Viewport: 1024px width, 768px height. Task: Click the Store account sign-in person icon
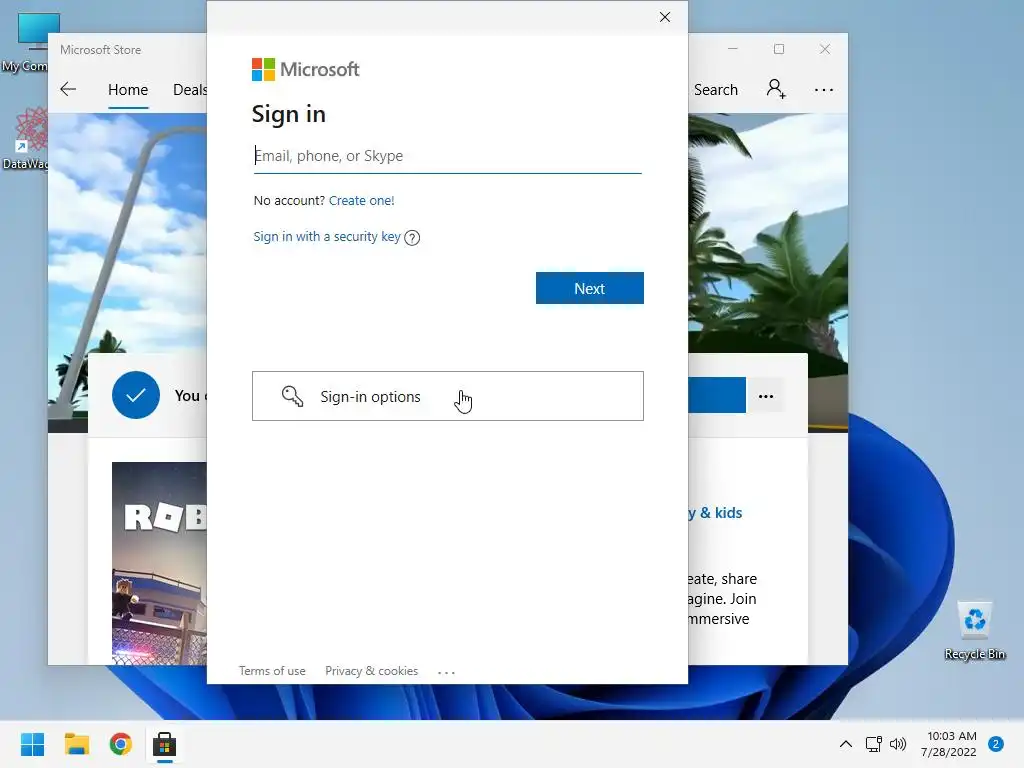tap(776, 89)
